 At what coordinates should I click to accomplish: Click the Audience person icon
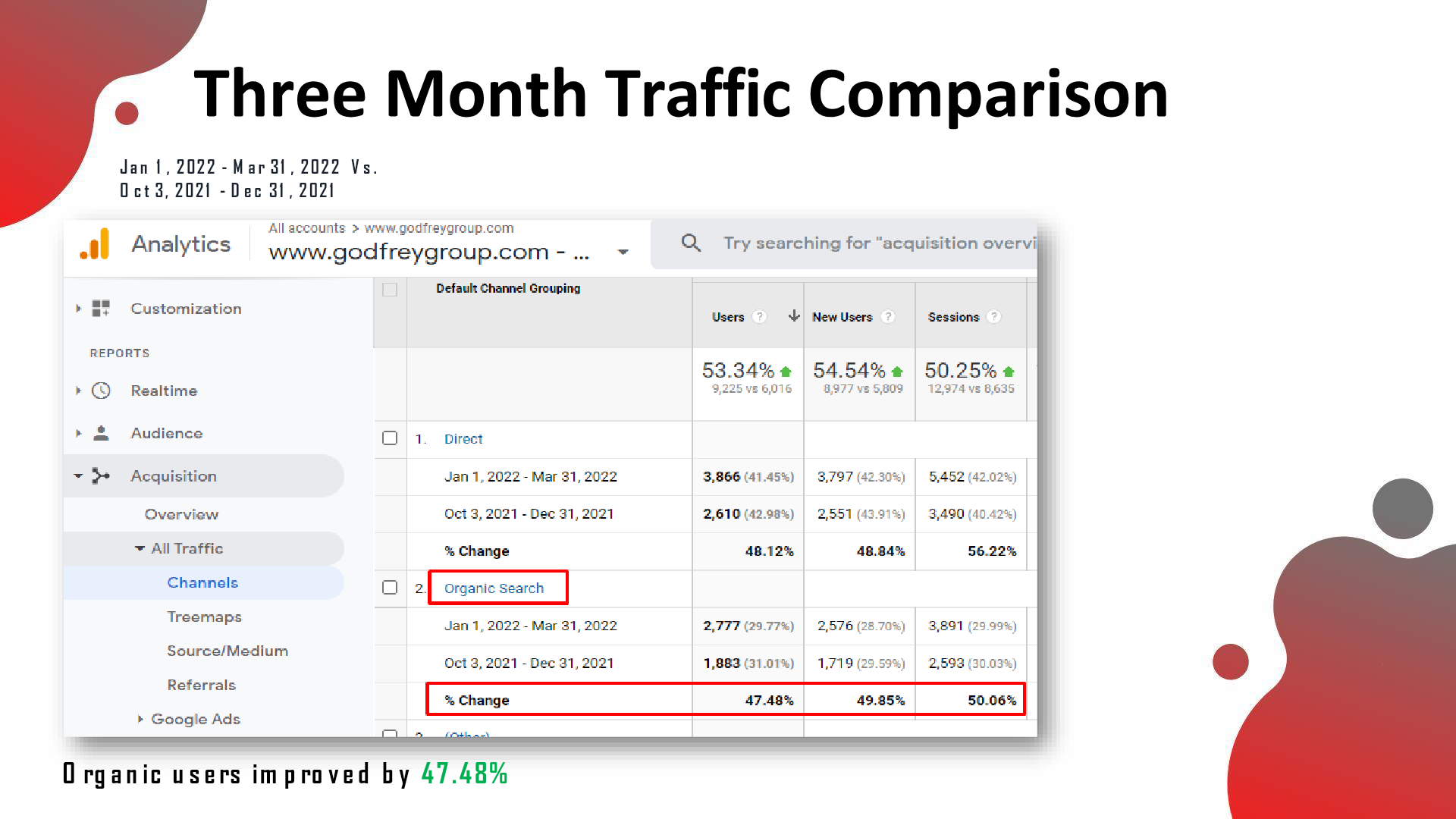(x=101, y=433)
